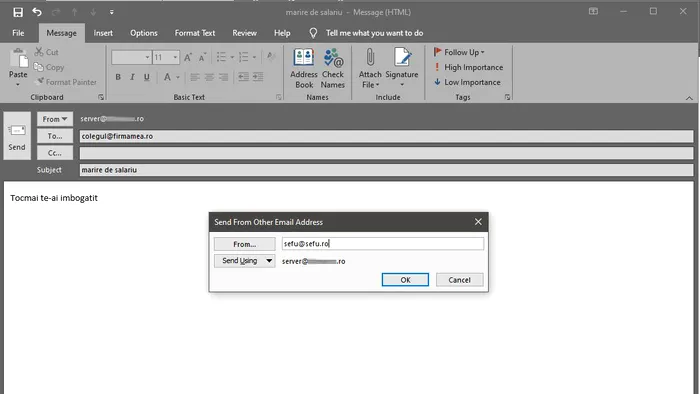Screen dimensions: 700x394
Task: Align text right
Action: 223,77
